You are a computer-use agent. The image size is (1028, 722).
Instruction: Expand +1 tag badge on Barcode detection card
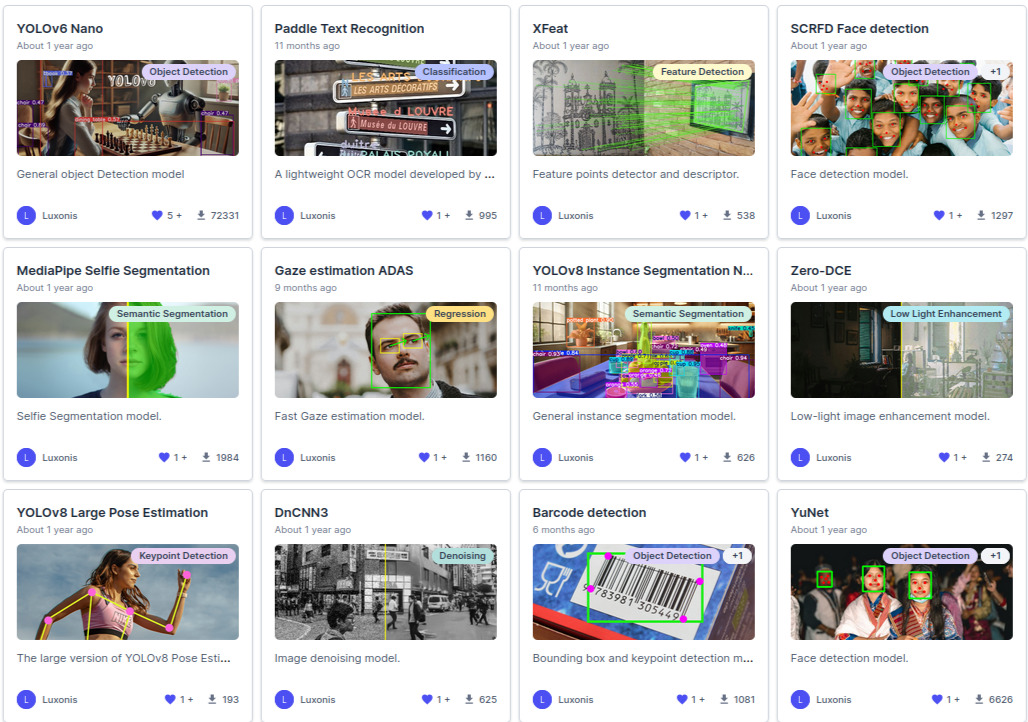tap(737, 556)
